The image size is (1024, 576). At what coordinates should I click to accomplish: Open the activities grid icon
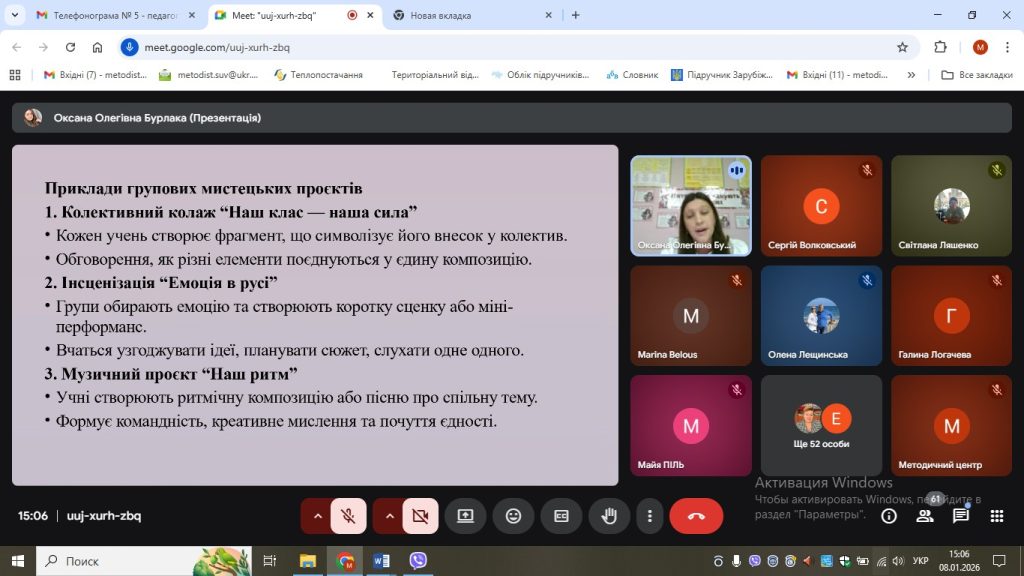click(x=996, y=516)
